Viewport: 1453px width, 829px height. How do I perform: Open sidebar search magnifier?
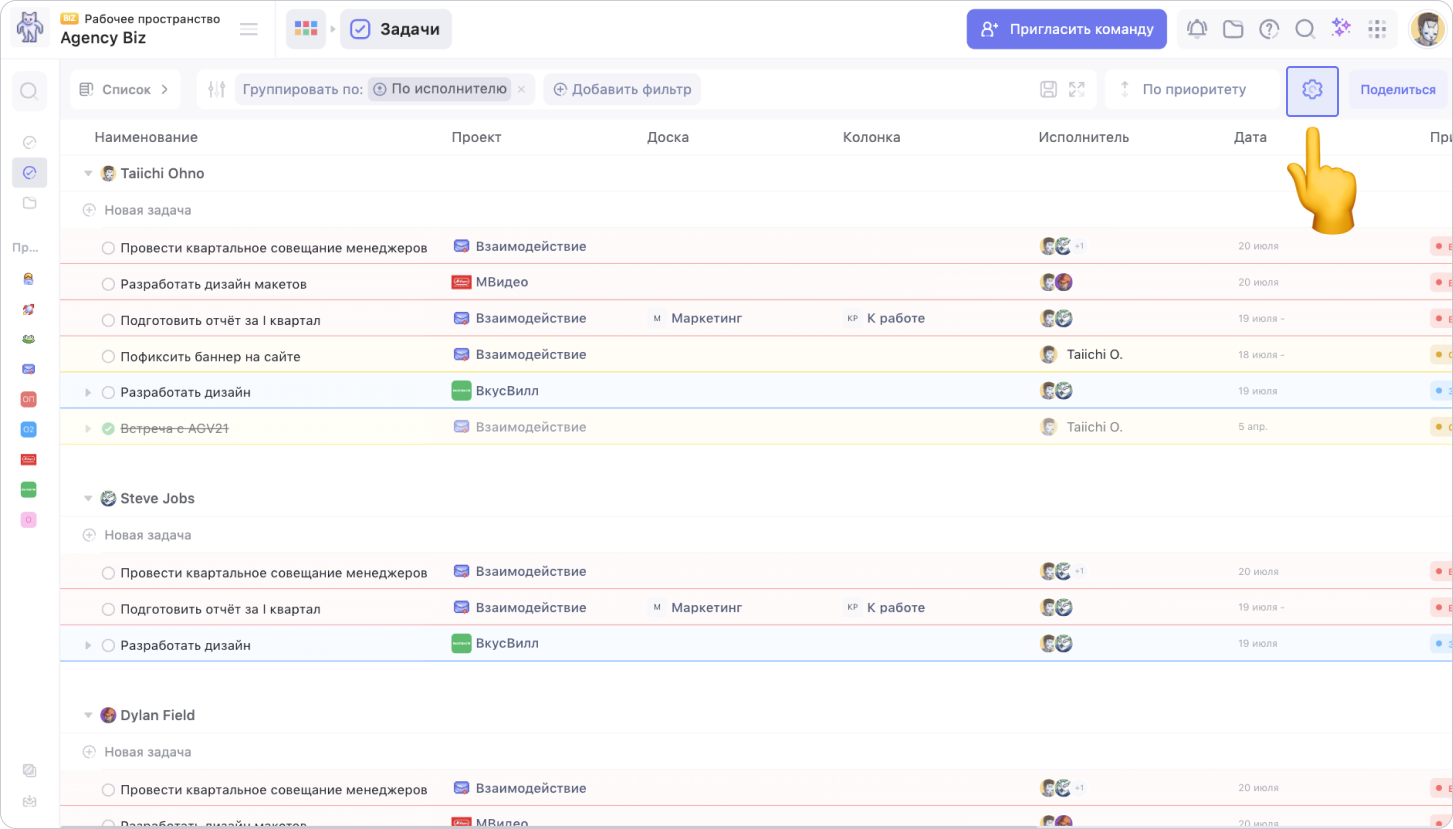[x=29, y=92]
